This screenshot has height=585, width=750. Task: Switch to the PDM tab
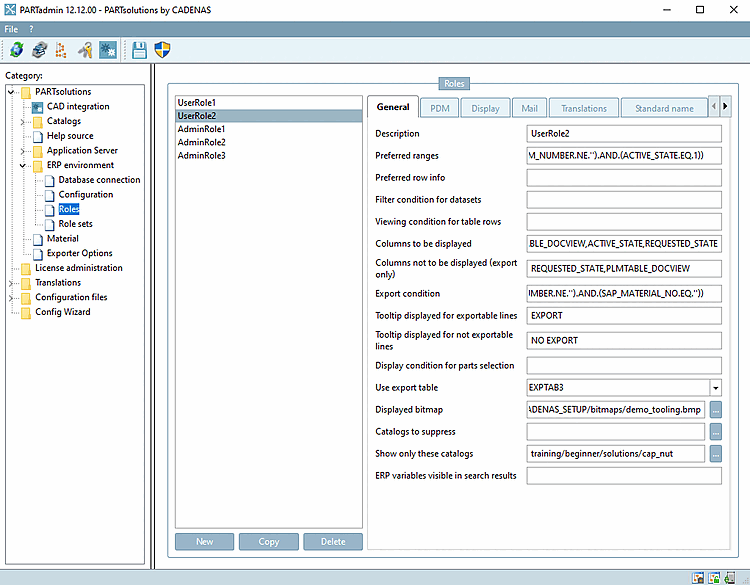click(x=440, y=109)
